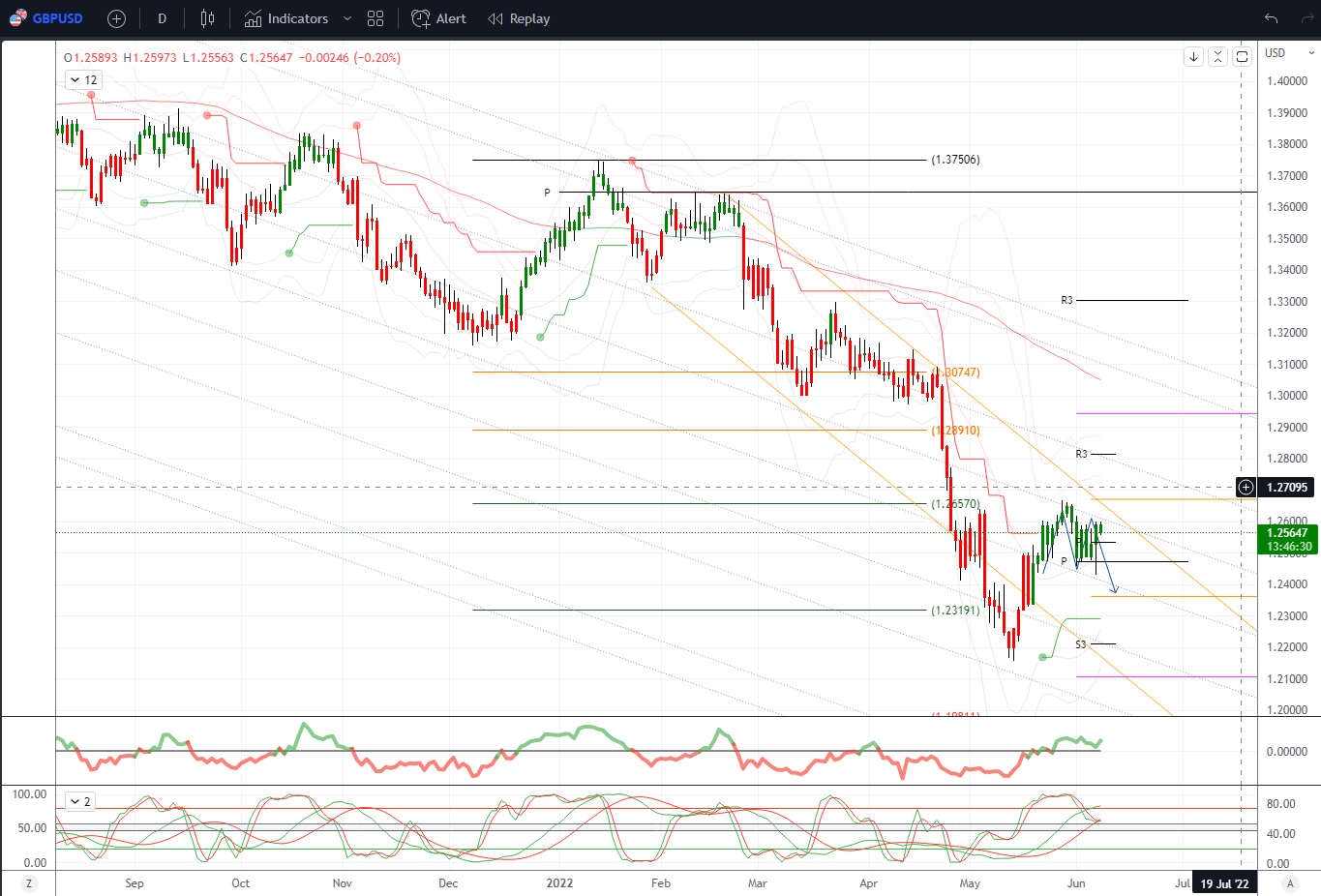The width and height of the screenshot is (1321, 896).
Task: Click the R3 pivot label near 1.28000
Action: tap(1081, 454)
